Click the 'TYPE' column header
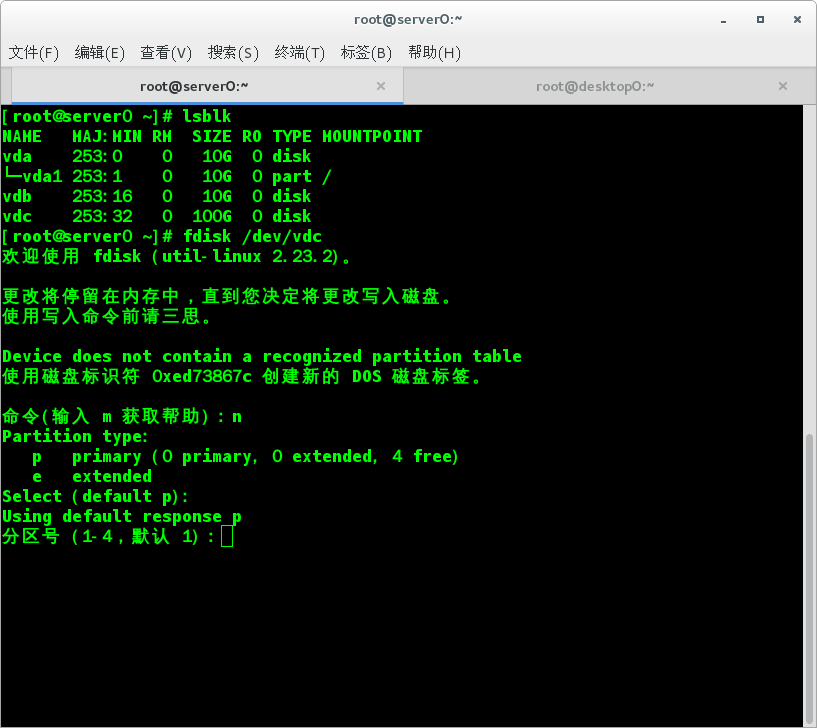Viewport: 817px width, 728px height. (x=292, y=136)
